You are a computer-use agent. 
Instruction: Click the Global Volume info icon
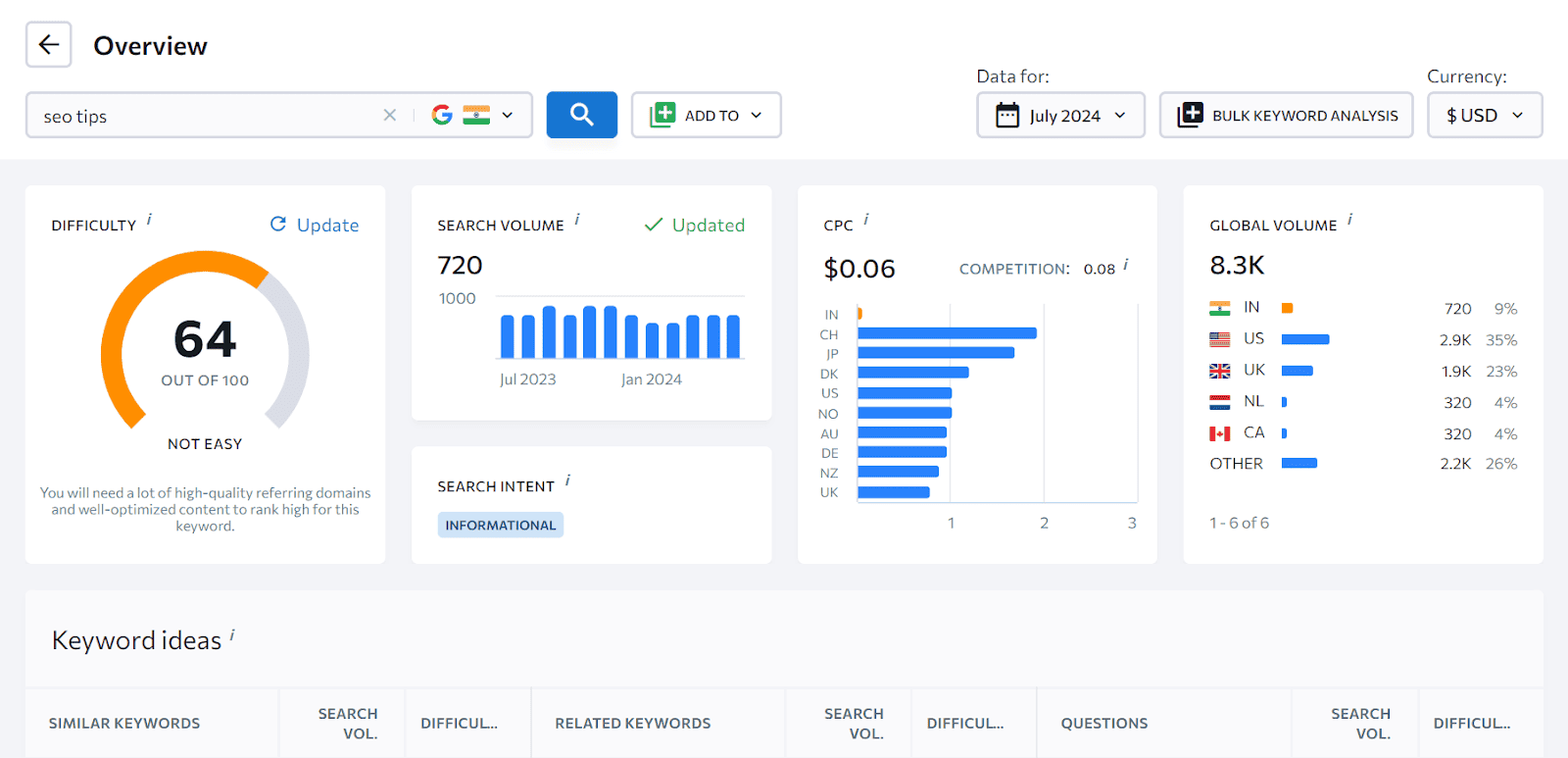tap(1349, 220)
